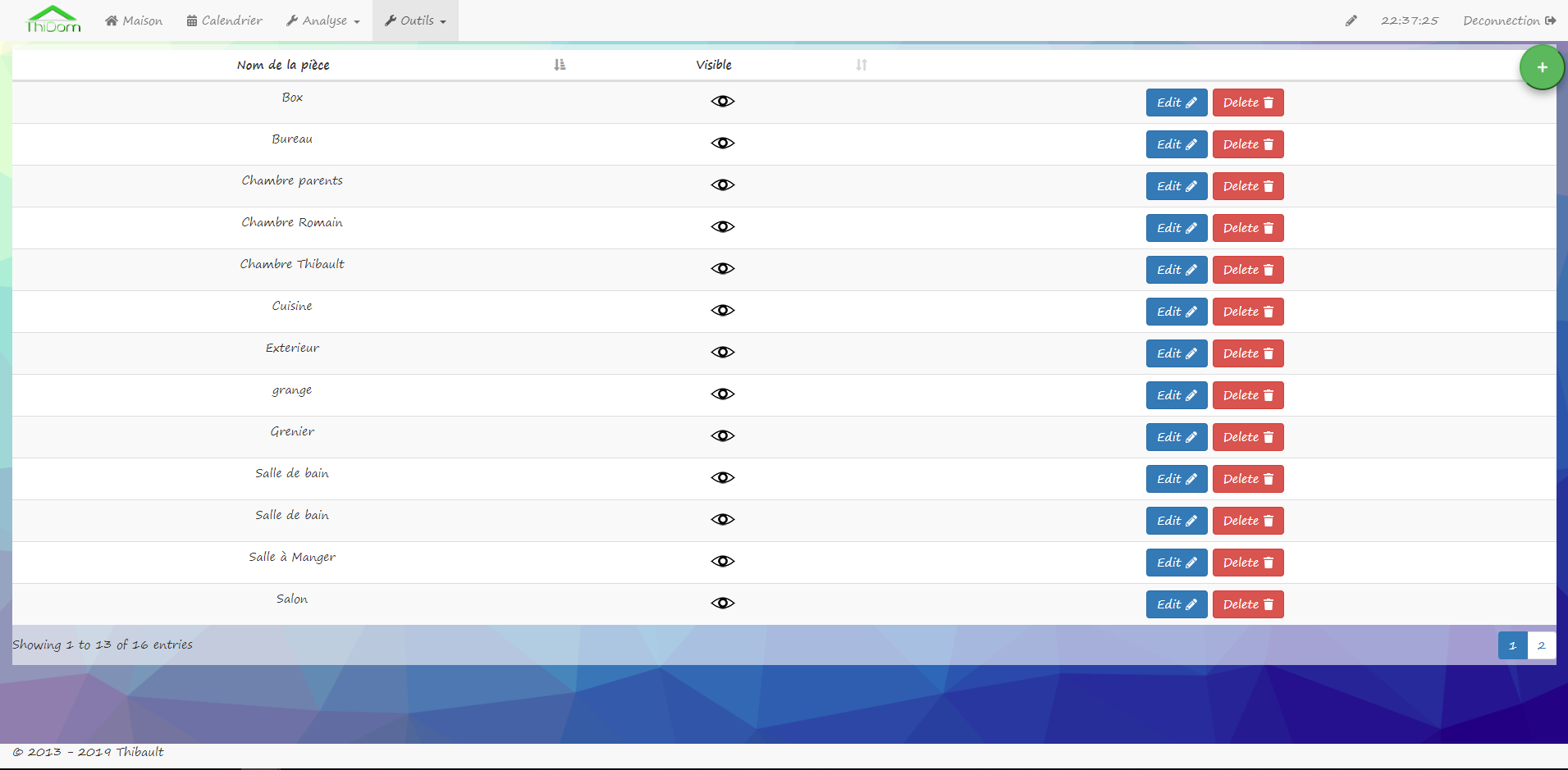
Task: Toggle the Cuisine eye icon
Action: (723, 310)
